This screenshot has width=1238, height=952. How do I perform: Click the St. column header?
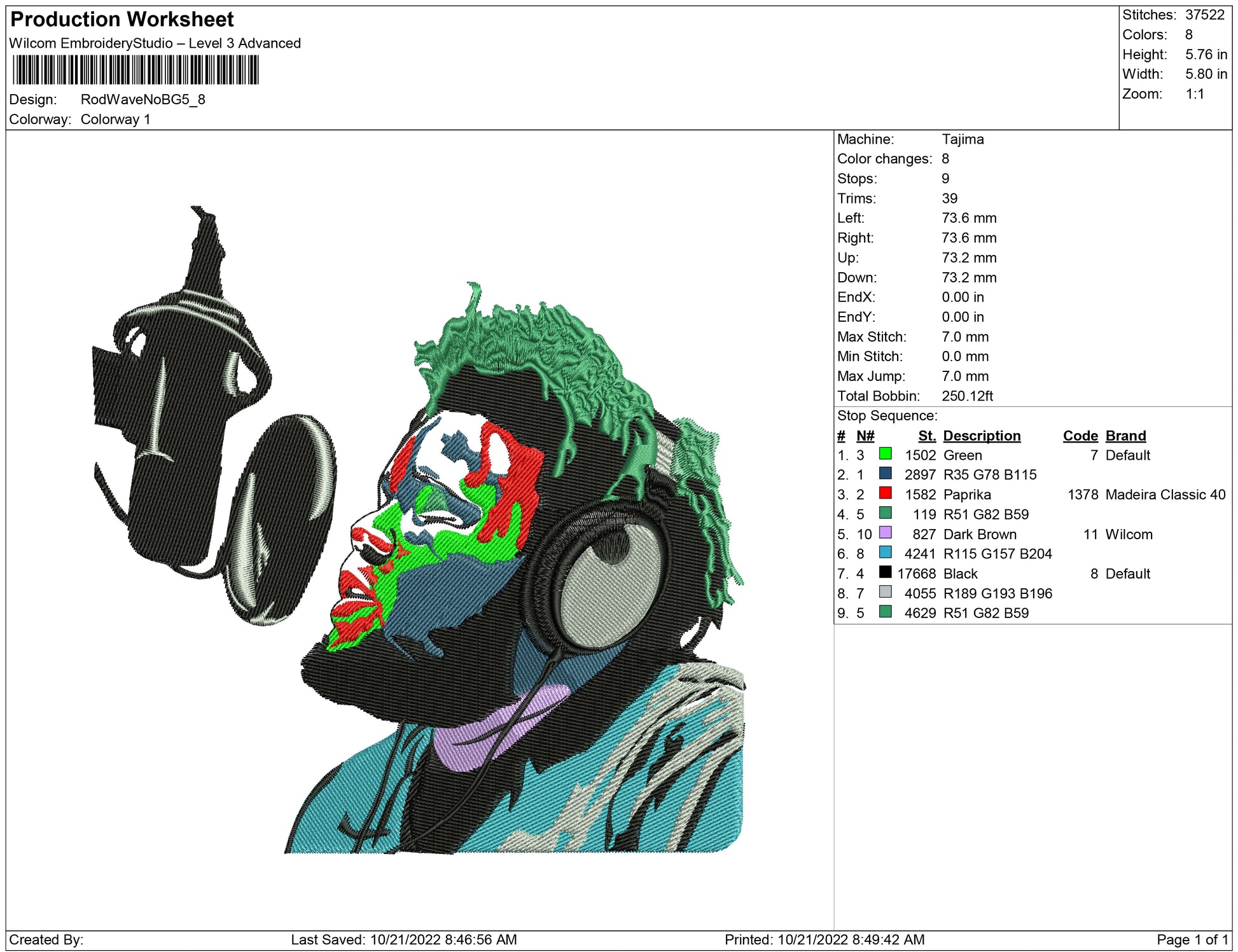pos(926,436)
